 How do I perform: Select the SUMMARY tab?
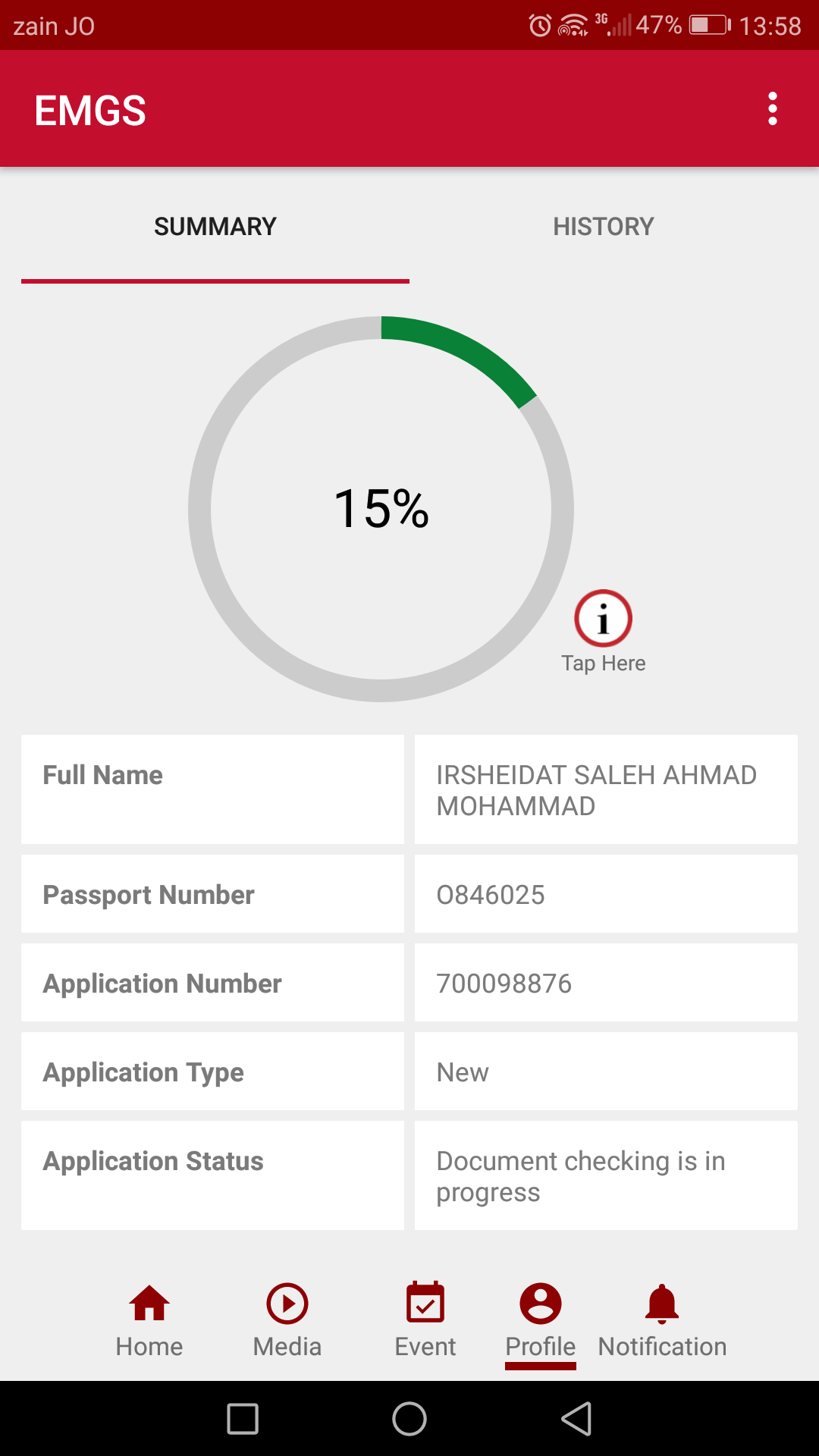click(215, 227)
